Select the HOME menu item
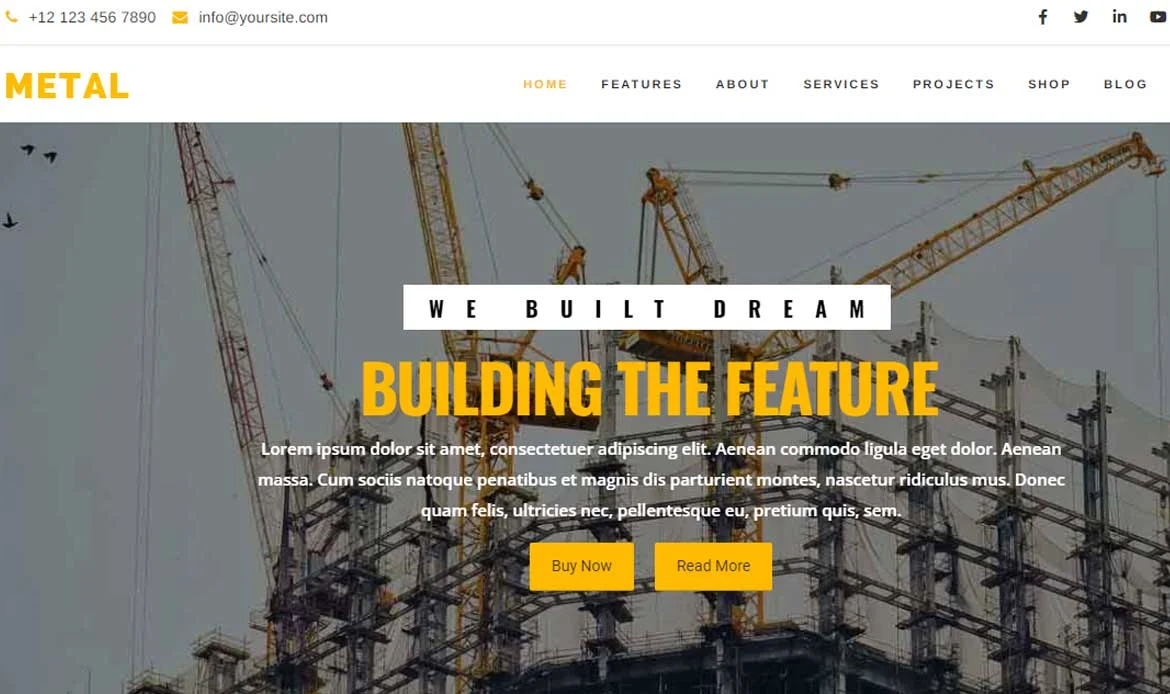The height and width of the screenshot is (694, 1170). pyautogui.click(x=545, y=84)
